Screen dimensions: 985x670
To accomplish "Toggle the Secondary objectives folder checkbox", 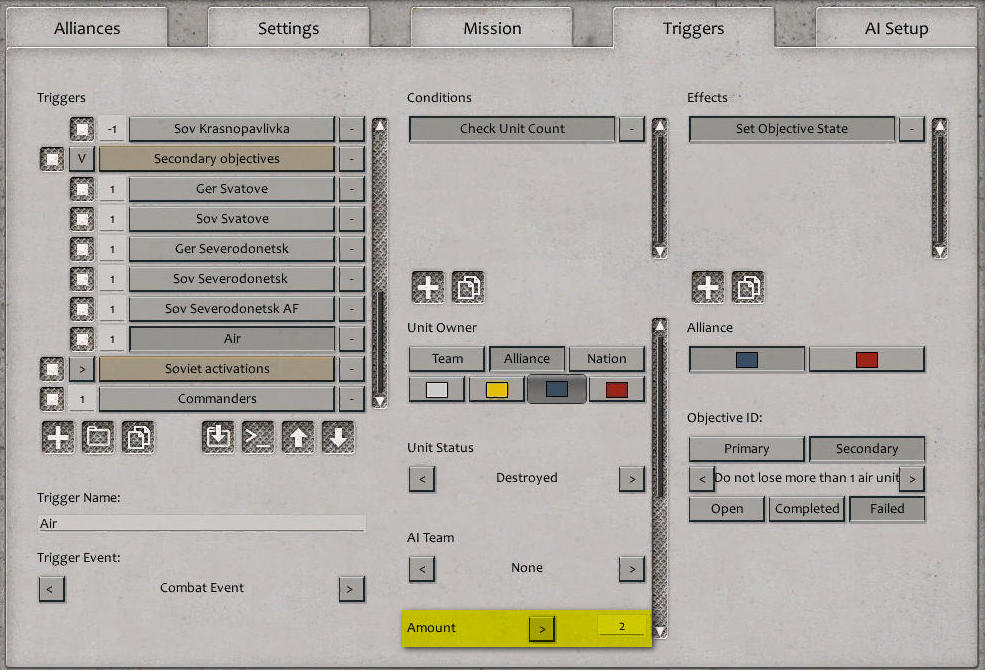I will (52, 159).
